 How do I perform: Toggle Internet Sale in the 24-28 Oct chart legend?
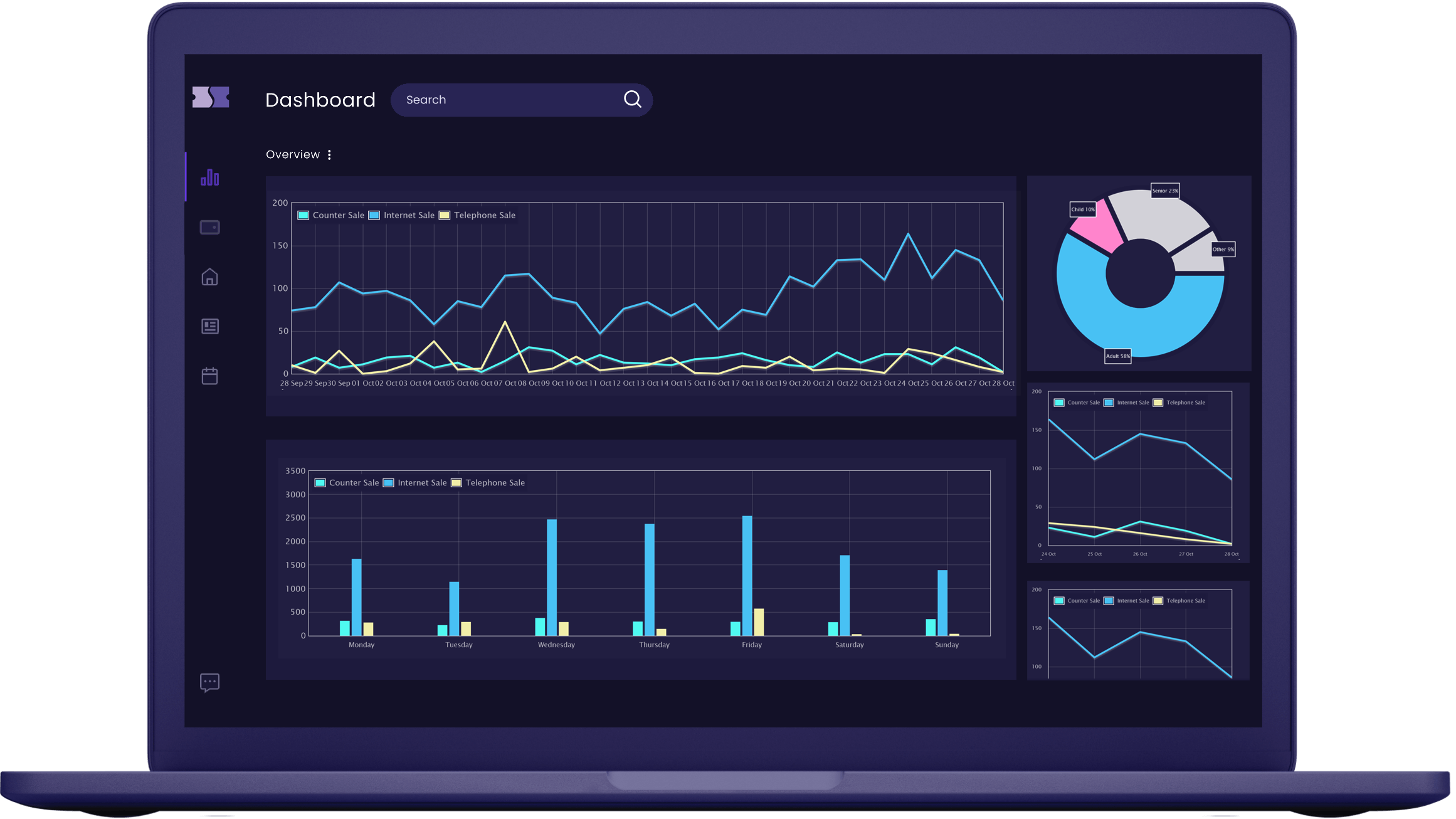(1127, 403)
